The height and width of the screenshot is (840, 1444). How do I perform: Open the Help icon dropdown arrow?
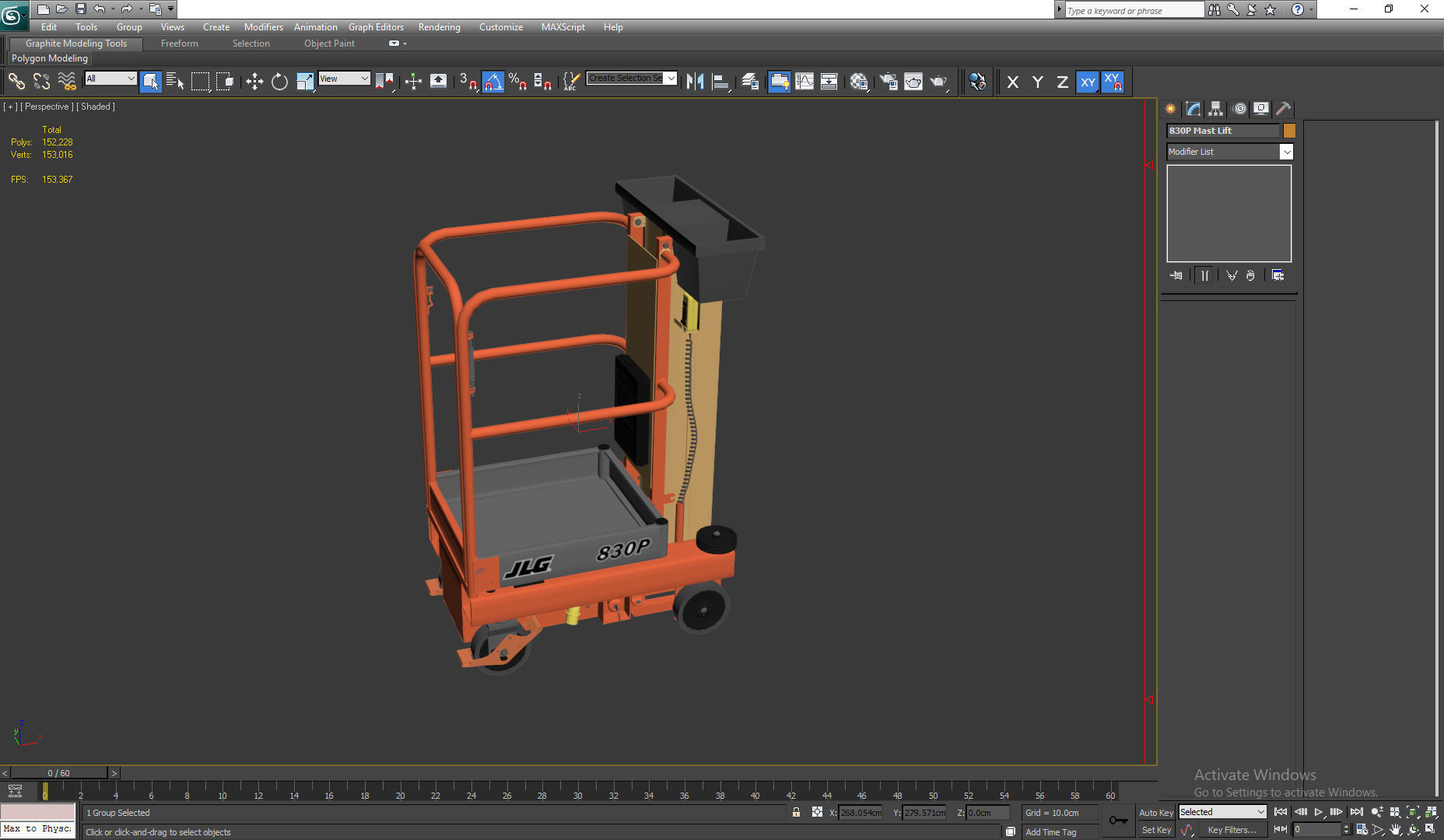1311,9
